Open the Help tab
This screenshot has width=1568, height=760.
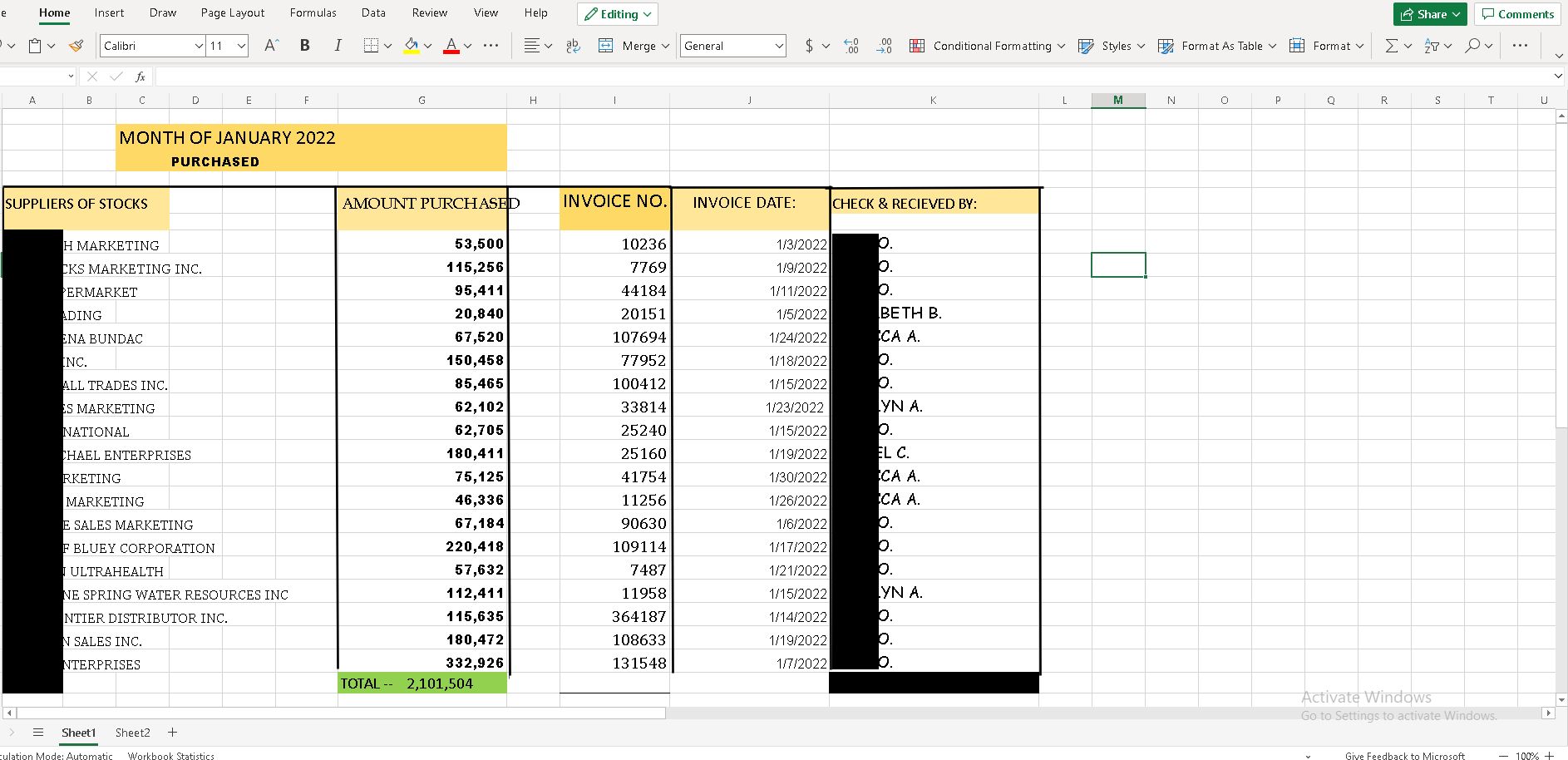pyautogui.click(x=536, y=13)
